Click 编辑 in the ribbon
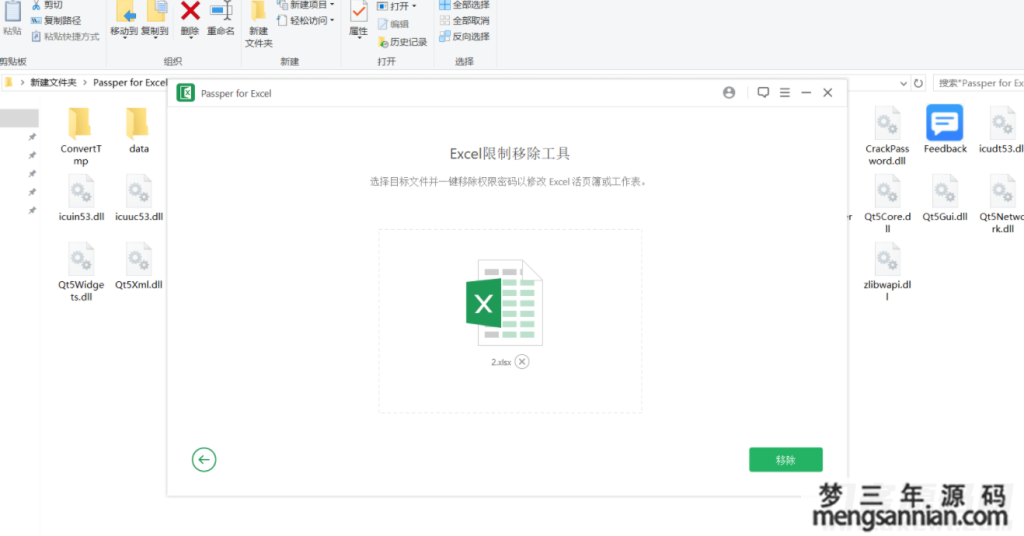This screenshot has height=536, width=1024. (x=393, y=24)
